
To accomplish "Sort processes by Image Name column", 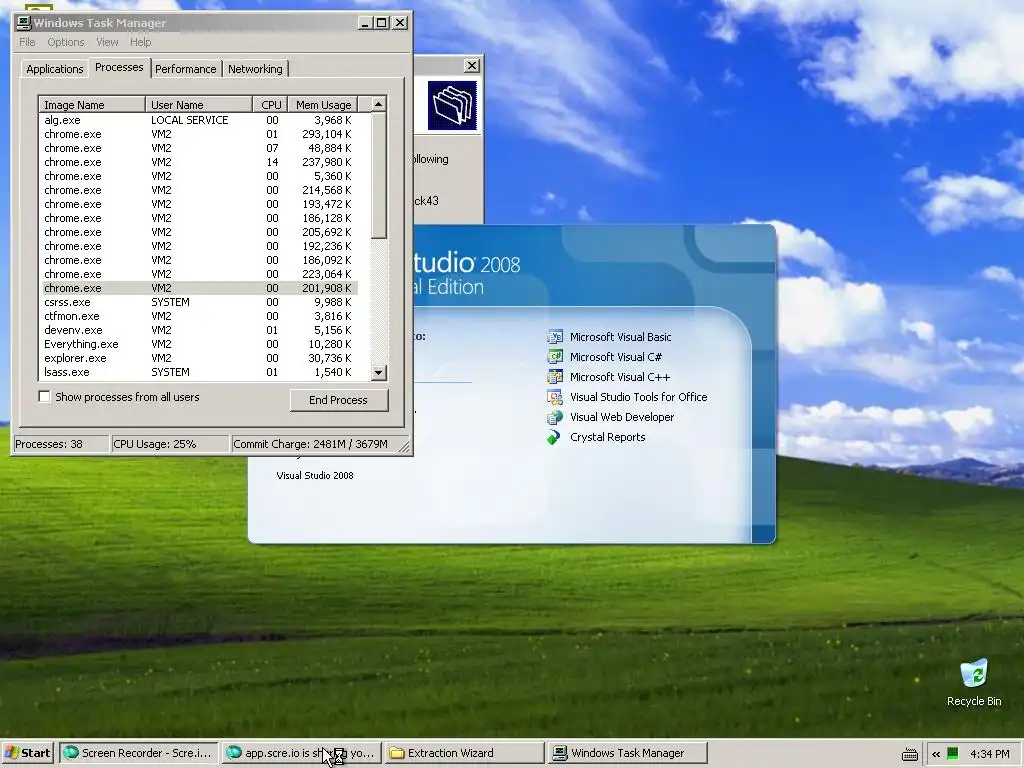I will click(92, 104).
